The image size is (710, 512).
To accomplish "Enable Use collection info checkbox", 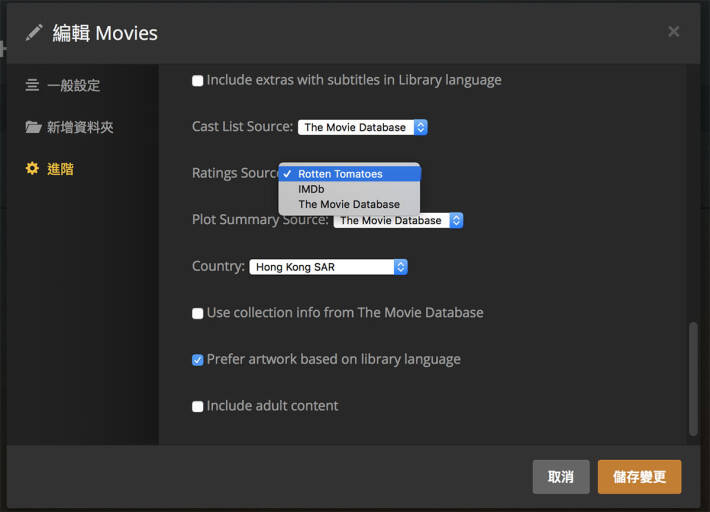I will [197, 313].
